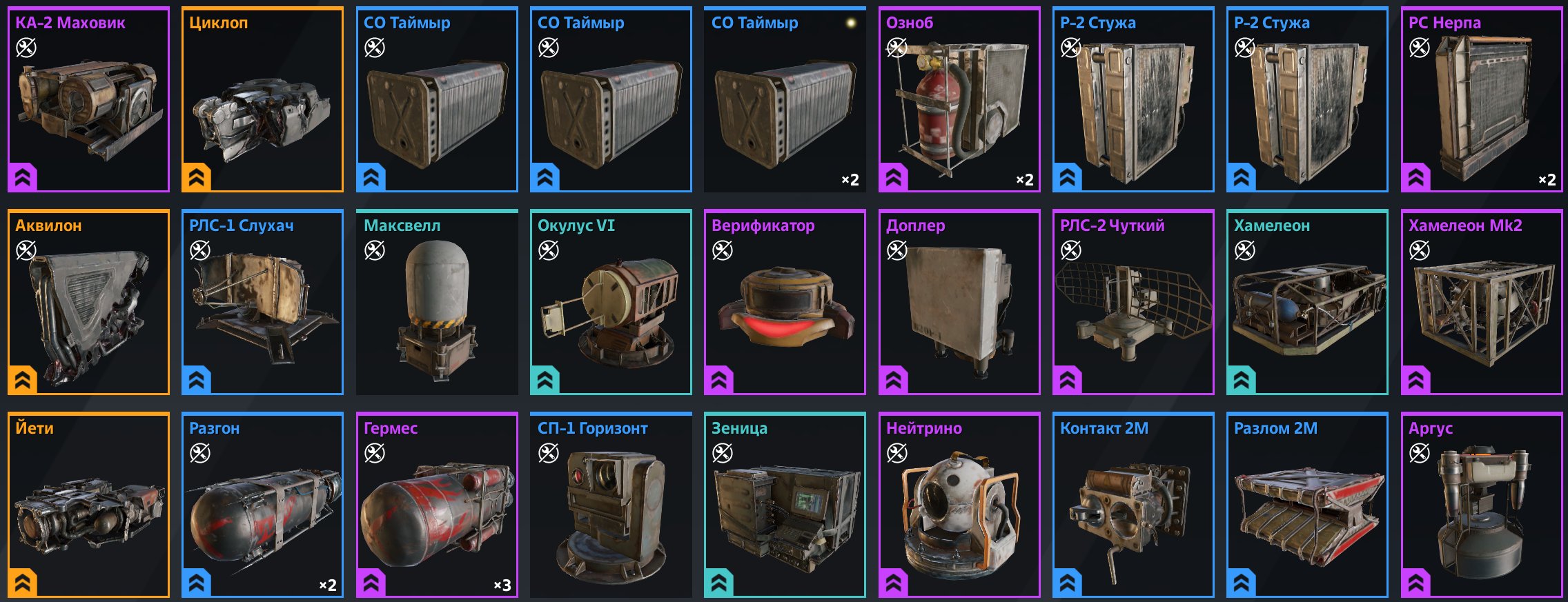Click the orange upgrade badge on Циклоп
Viewport: 1568px width, 602px height.
197,178
